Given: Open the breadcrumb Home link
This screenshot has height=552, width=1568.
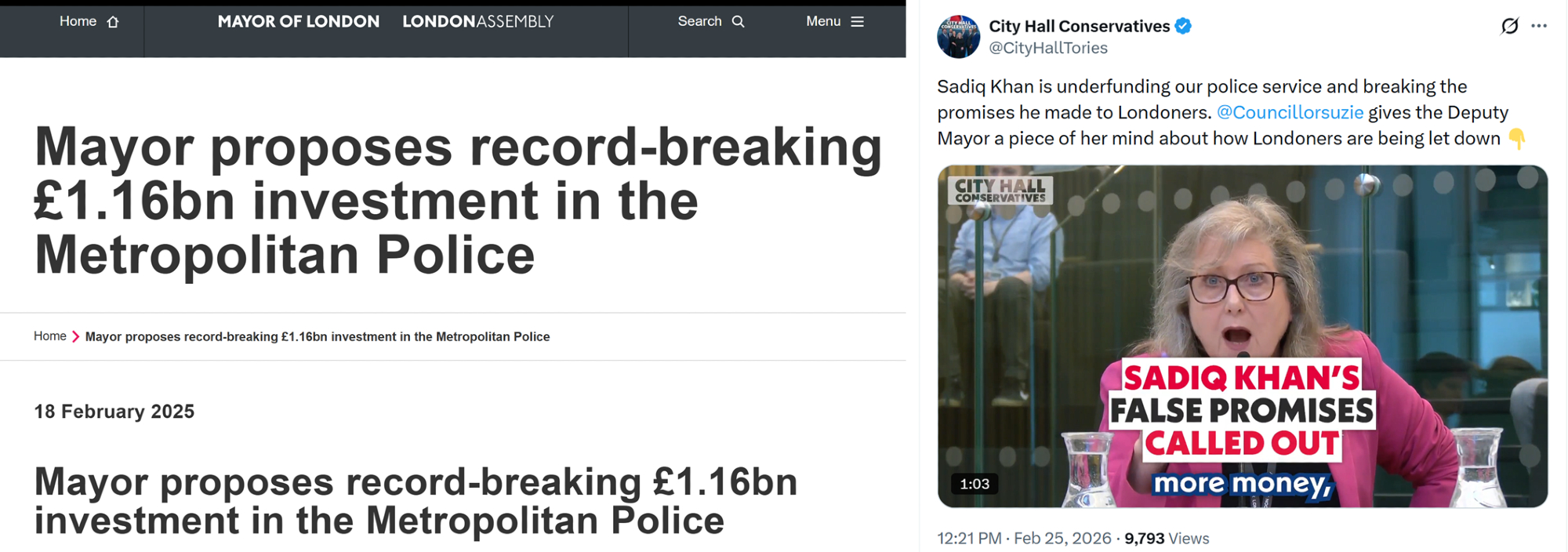Looking at the screenshot, I should click(50, 336).
